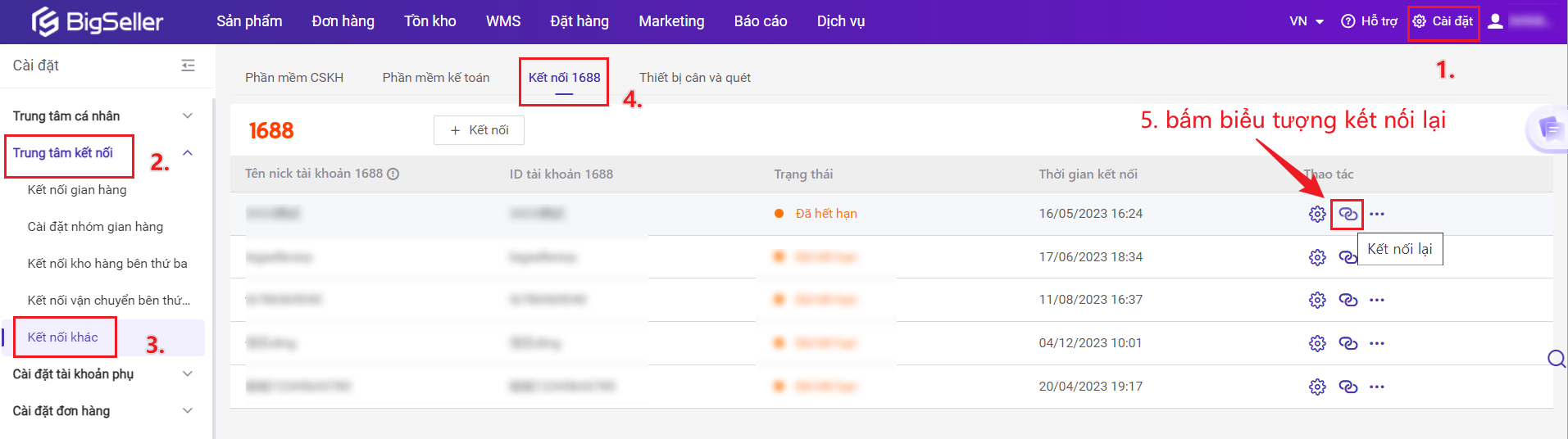
Task: Open more options for 20/04/2023 19:17 row
Action: [x=1377, y=387]
